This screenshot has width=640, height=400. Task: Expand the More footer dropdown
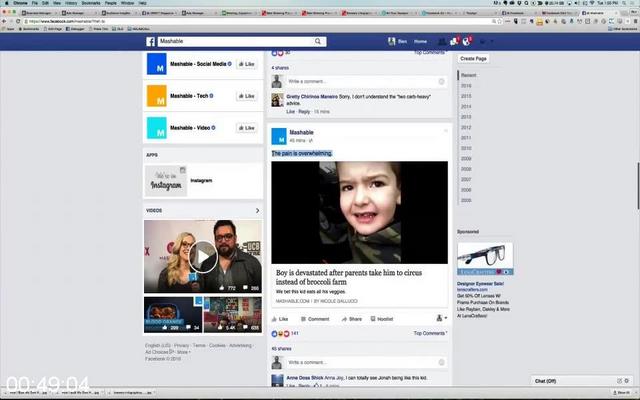click(x=184, y=352)
